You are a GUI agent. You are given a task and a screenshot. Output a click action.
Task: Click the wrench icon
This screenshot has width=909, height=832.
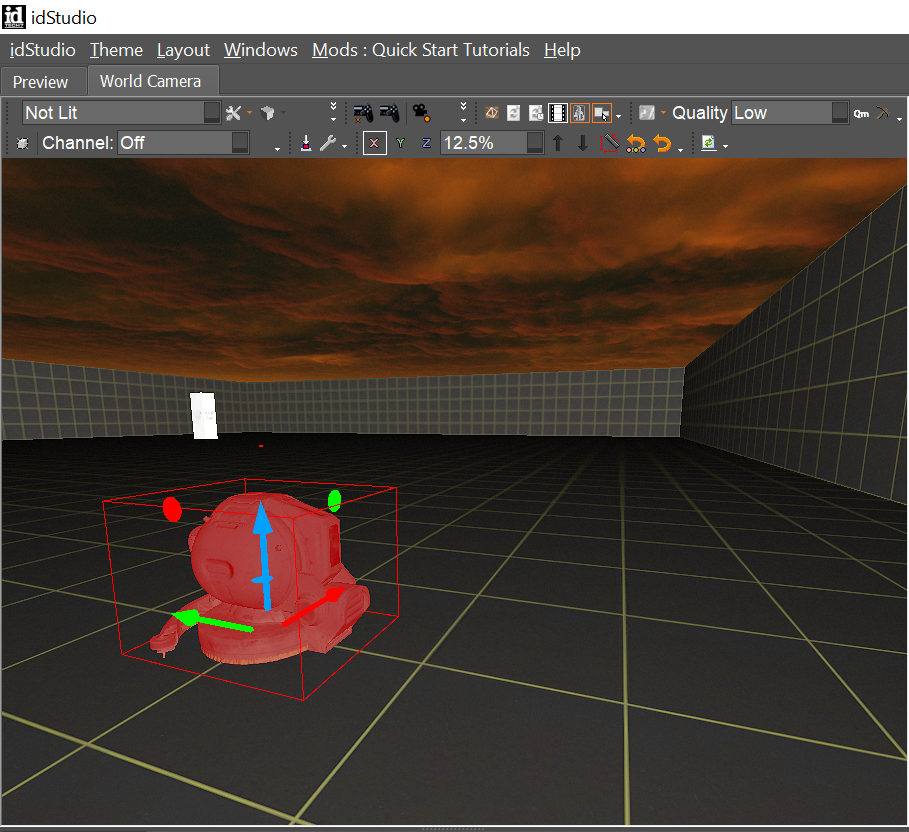click(328, 143)
